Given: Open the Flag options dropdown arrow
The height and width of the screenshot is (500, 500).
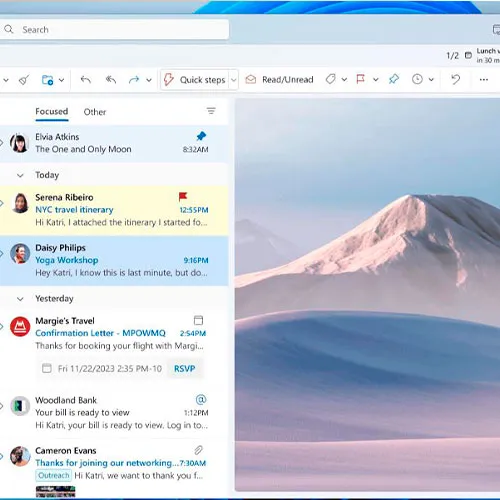Looking at the screenshot, I should coord(376,80).
